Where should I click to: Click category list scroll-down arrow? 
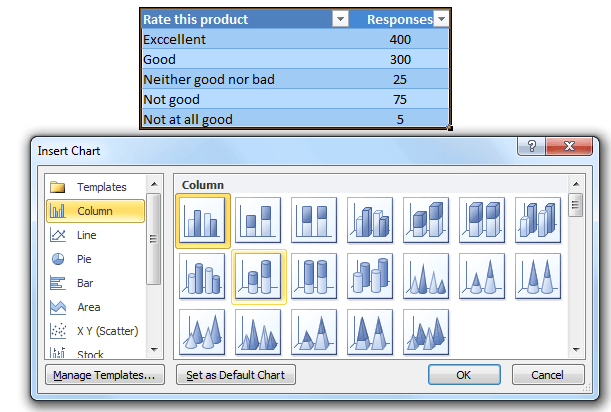coord(154,350)
